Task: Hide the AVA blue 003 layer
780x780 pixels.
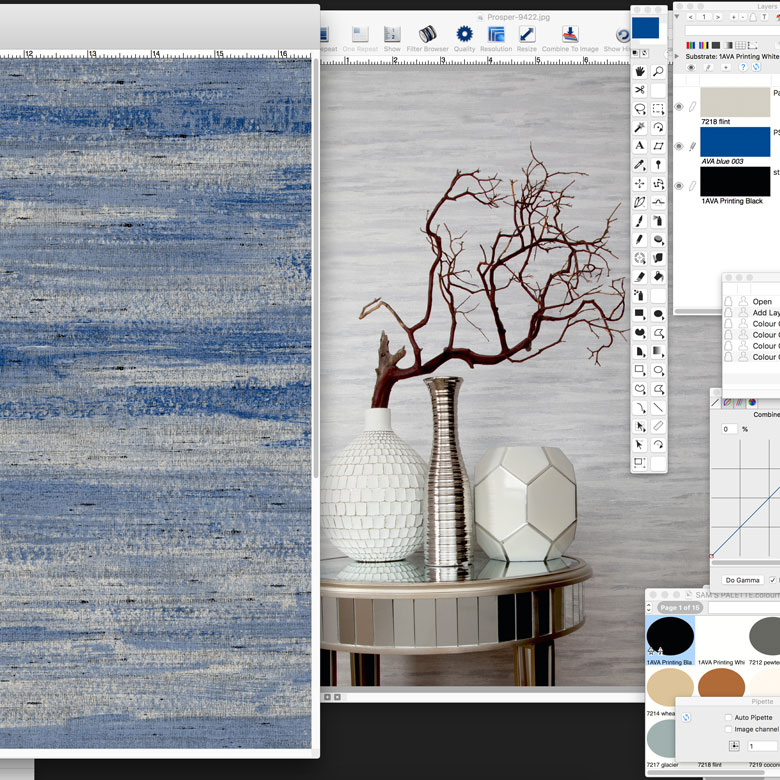Action: click(679, 146)
